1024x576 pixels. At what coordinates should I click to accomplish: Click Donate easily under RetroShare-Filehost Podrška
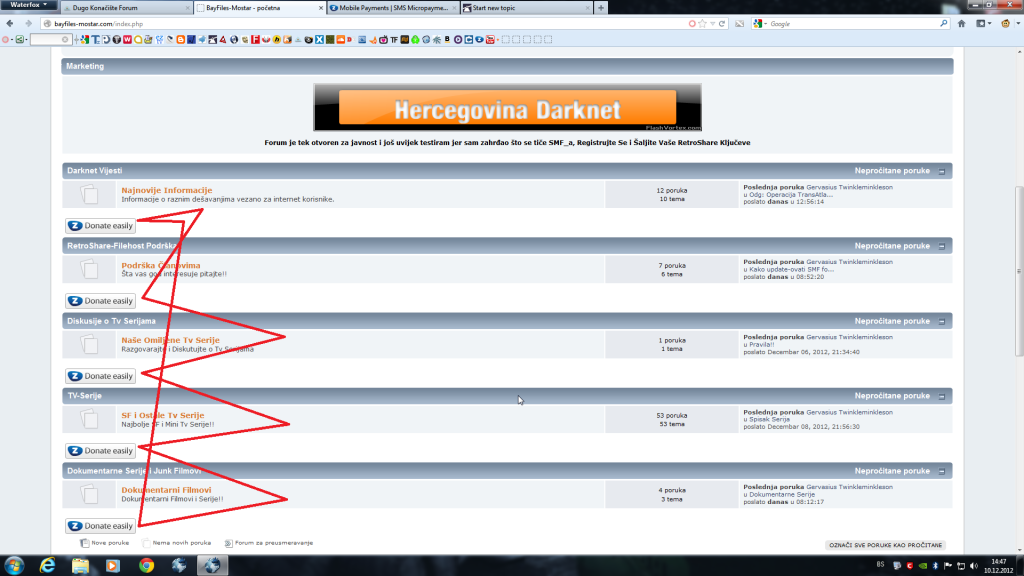pos(101,301)
